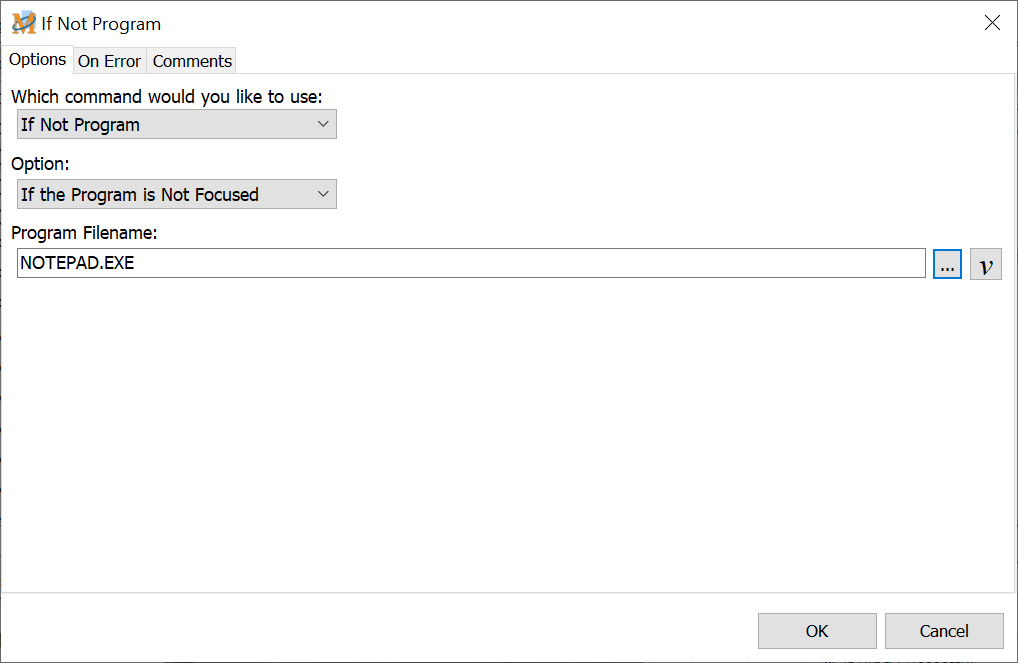1018x663 pixels.
Task: Confirm the dialog with OK
Action: pos(817,631)
